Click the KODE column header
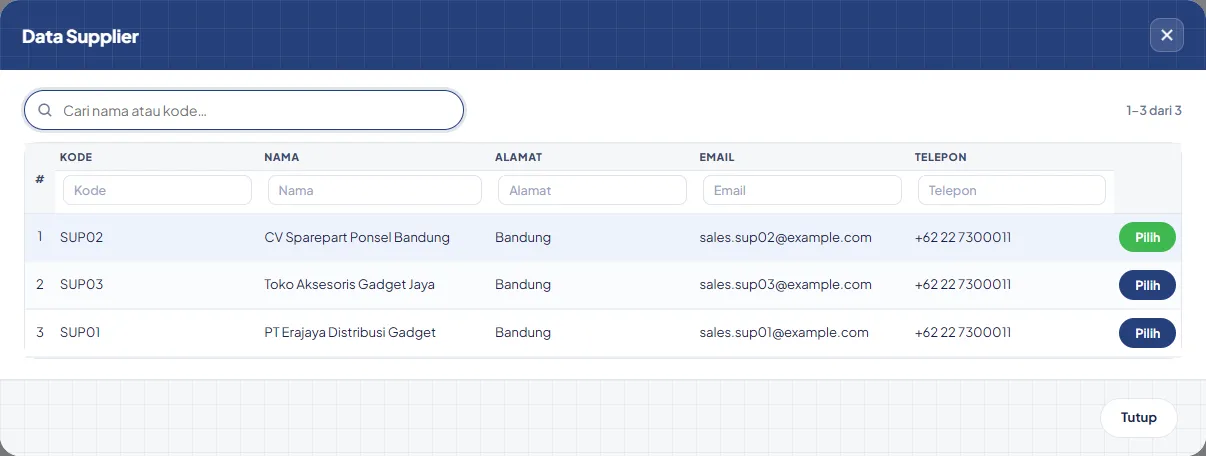 pos(76,157)
